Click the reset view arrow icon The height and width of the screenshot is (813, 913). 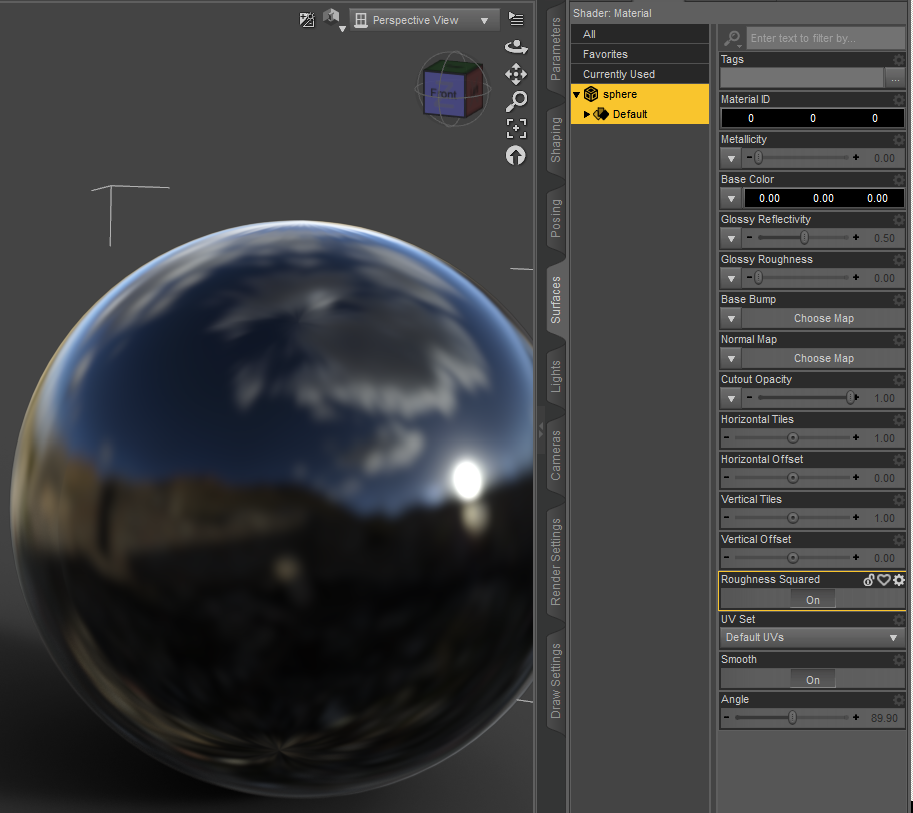[515, 155]
